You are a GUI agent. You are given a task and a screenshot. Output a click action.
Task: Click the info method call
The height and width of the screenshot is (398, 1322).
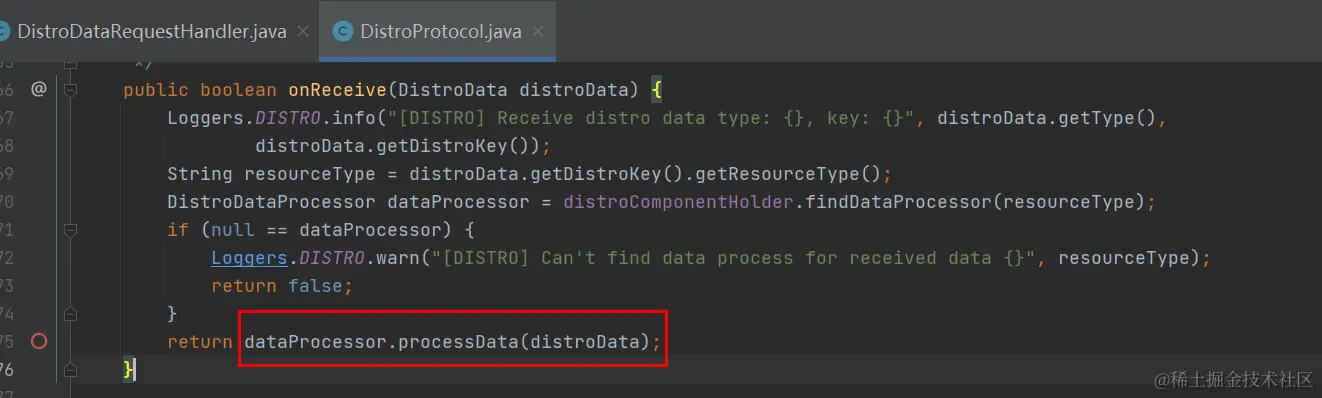coord(354,118)
